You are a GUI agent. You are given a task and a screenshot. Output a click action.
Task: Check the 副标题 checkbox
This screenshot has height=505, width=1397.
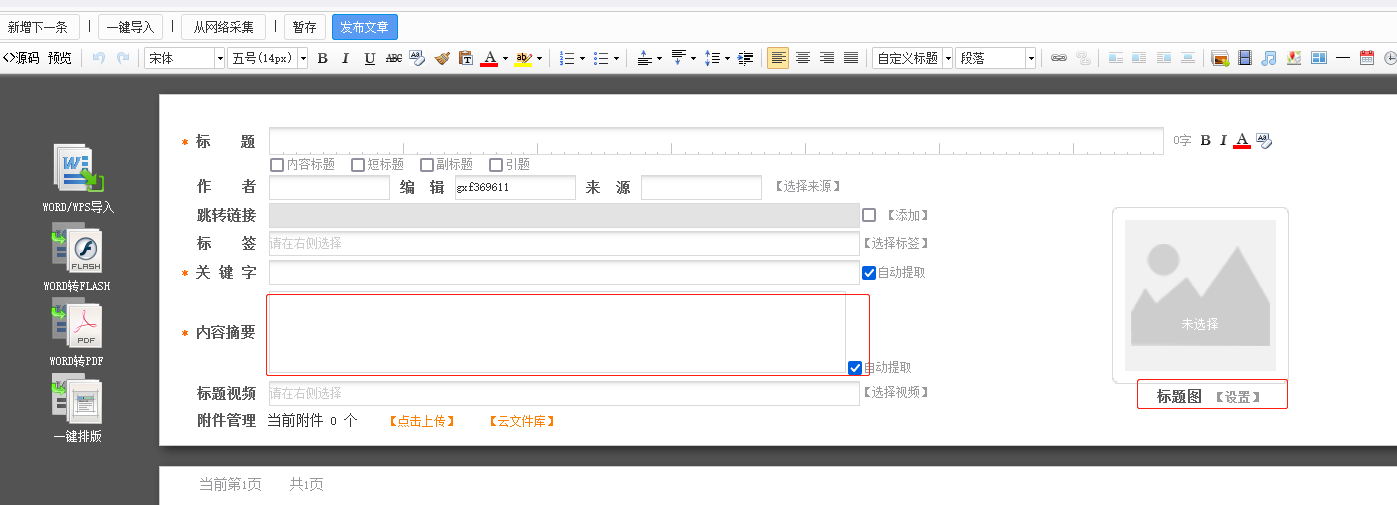tap(428, 165)
